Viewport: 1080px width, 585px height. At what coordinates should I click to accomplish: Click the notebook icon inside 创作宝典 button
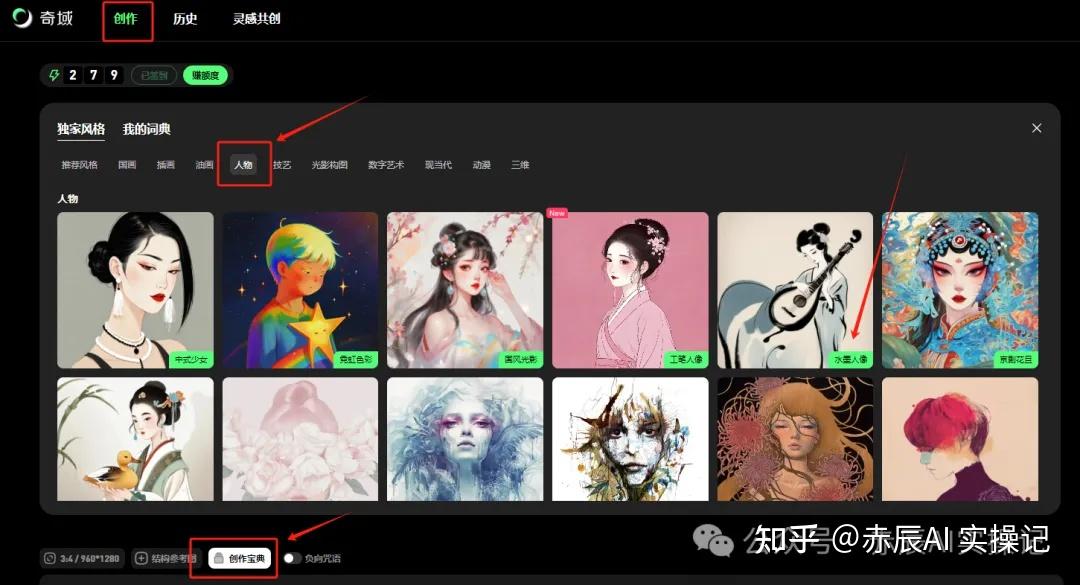pos(217,559)
